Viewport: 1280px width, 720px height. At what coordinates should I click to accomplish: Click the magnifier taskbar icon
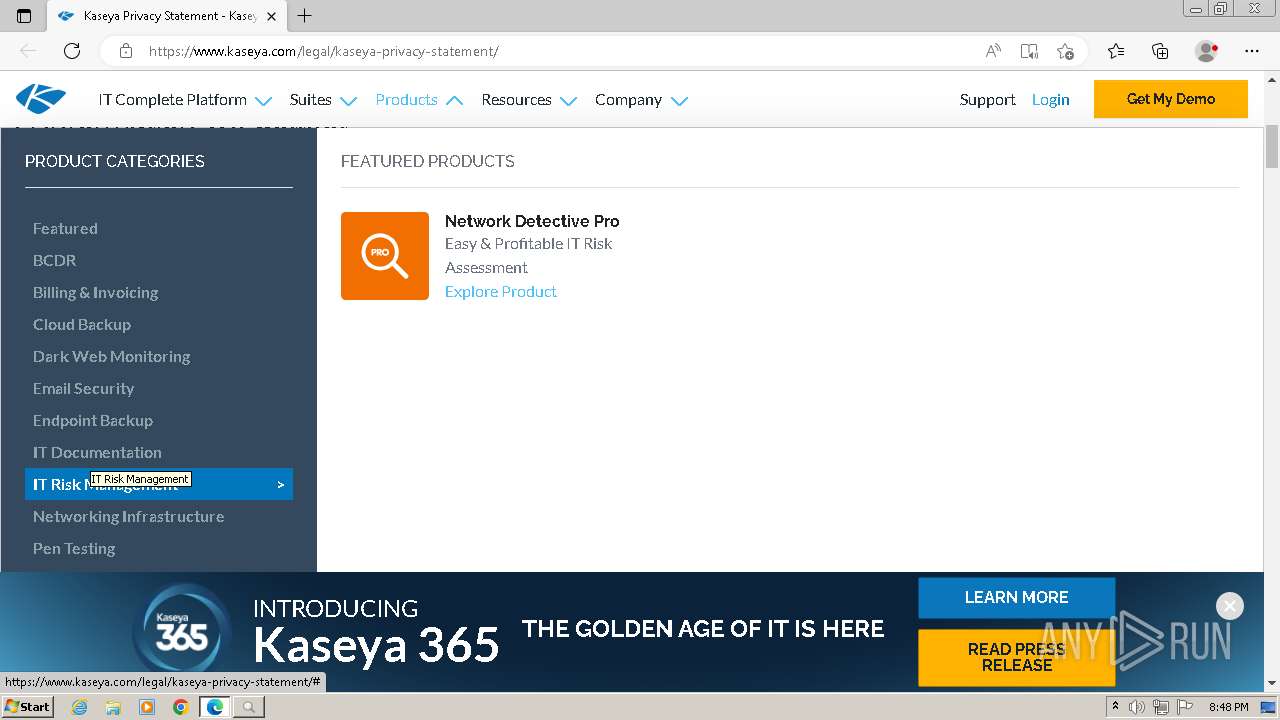click(x=248, y=707)
